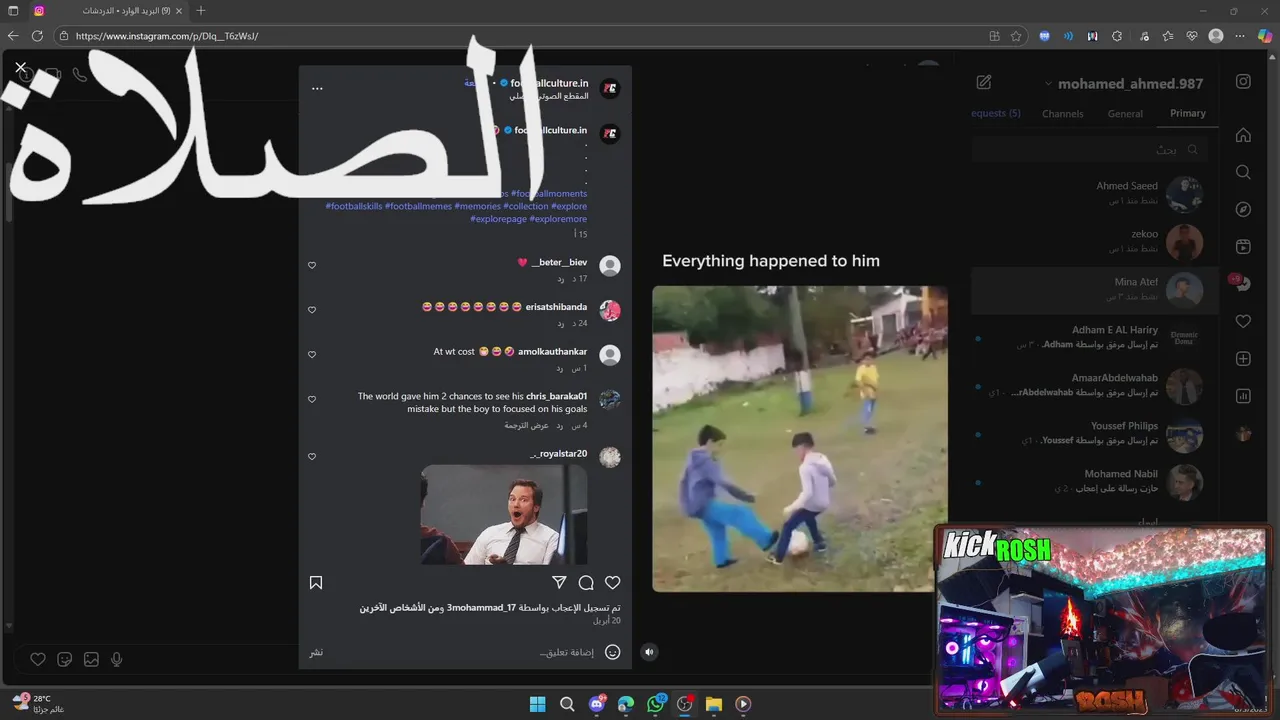The image size is (1280, 720).
Task: Open the post's three-dot options menu
Action: coord(317,88)
